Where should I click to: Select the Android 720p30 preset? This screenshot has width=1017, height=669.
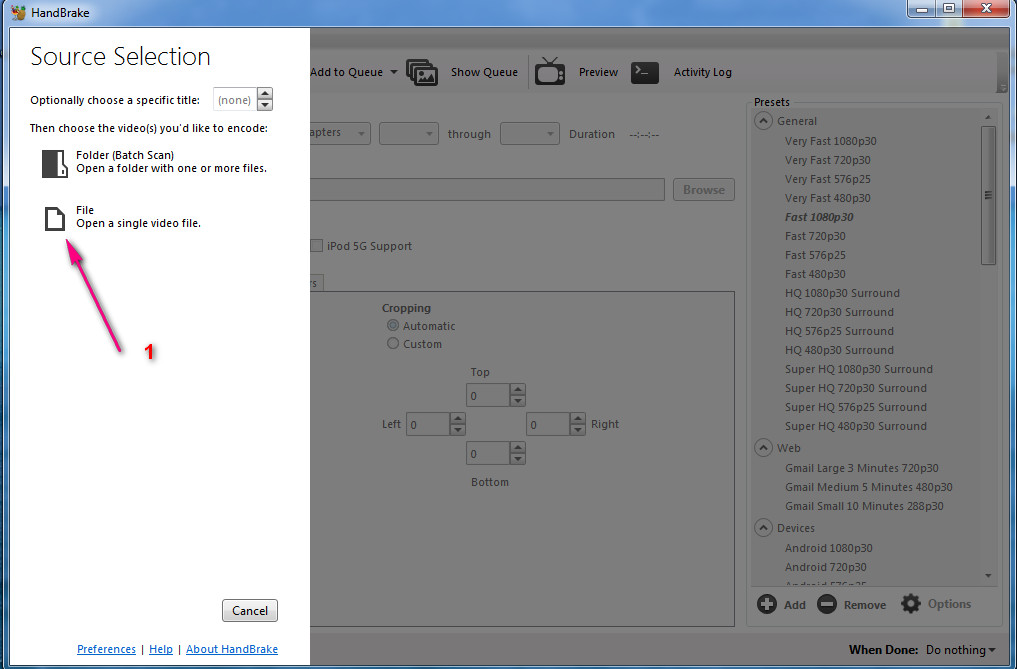pos(826,567)
